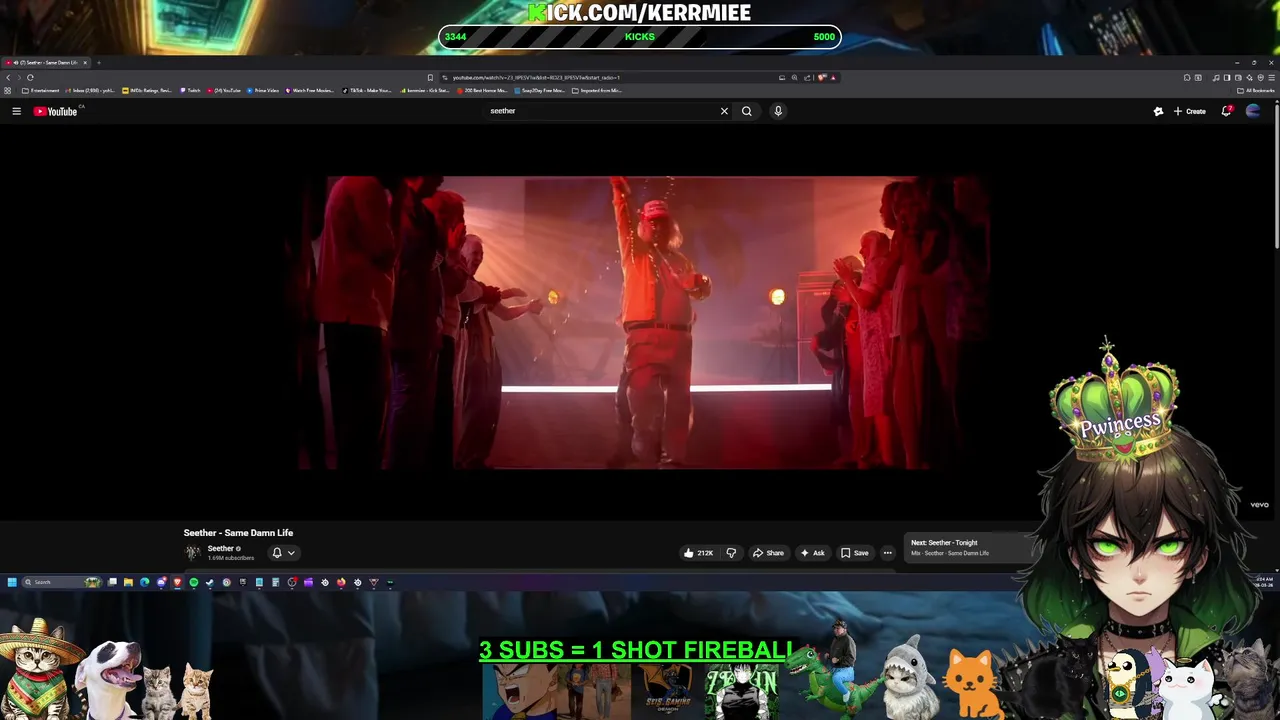Open the apps grid in bookmarks bar
Image resolution: width=1280 pixels, height=720 pixels.
(x=8, y=90)
